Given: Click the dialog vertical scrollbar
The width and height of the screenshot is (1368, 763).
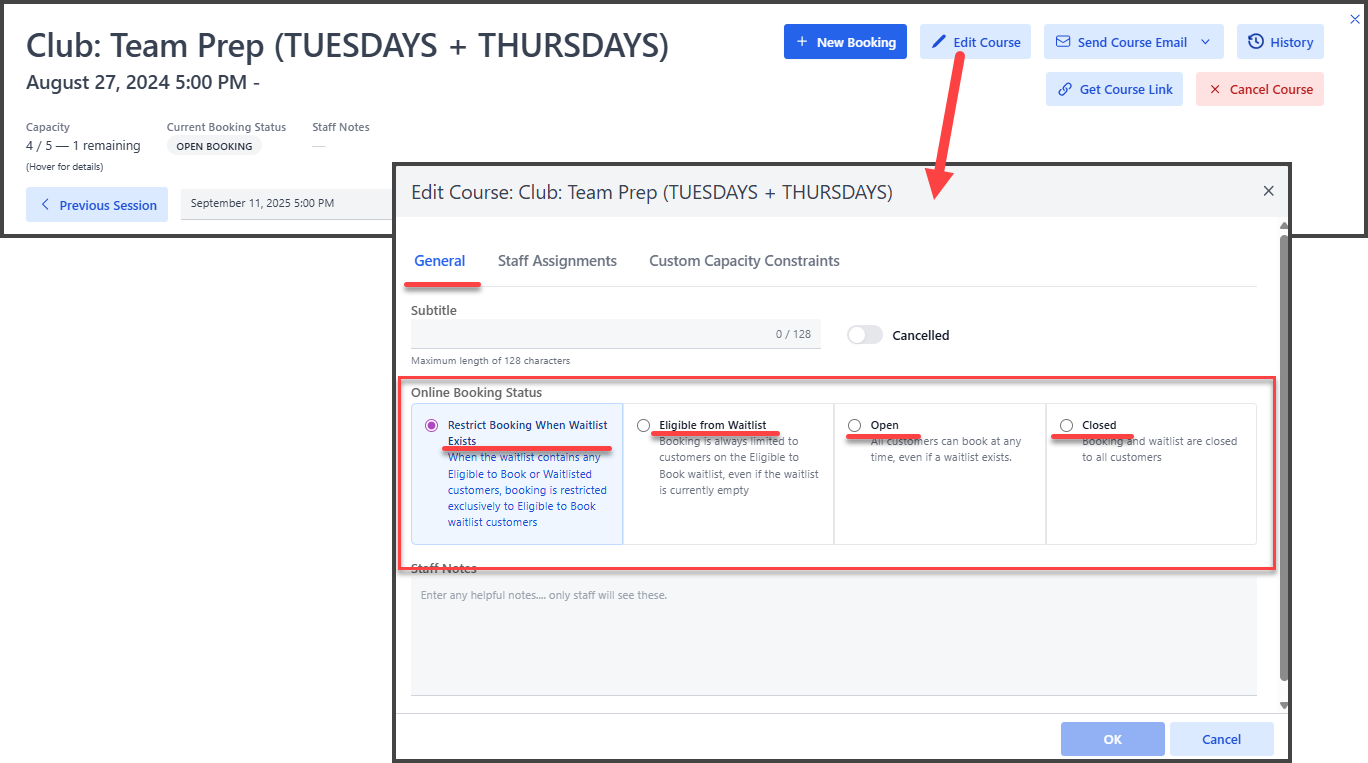Looking at the screenshot, I should coord(1284,450).
